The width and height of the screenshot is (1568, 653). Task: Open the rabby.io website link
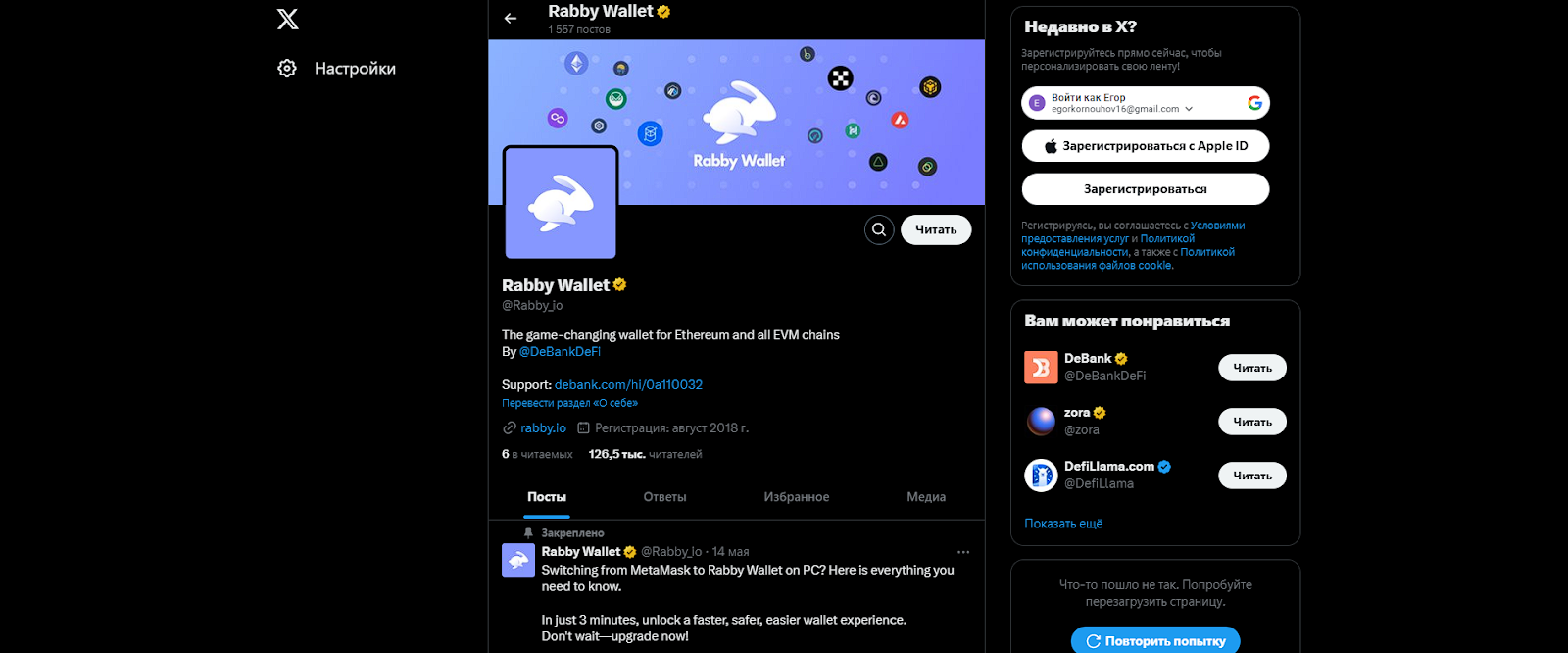pos(543,427)
